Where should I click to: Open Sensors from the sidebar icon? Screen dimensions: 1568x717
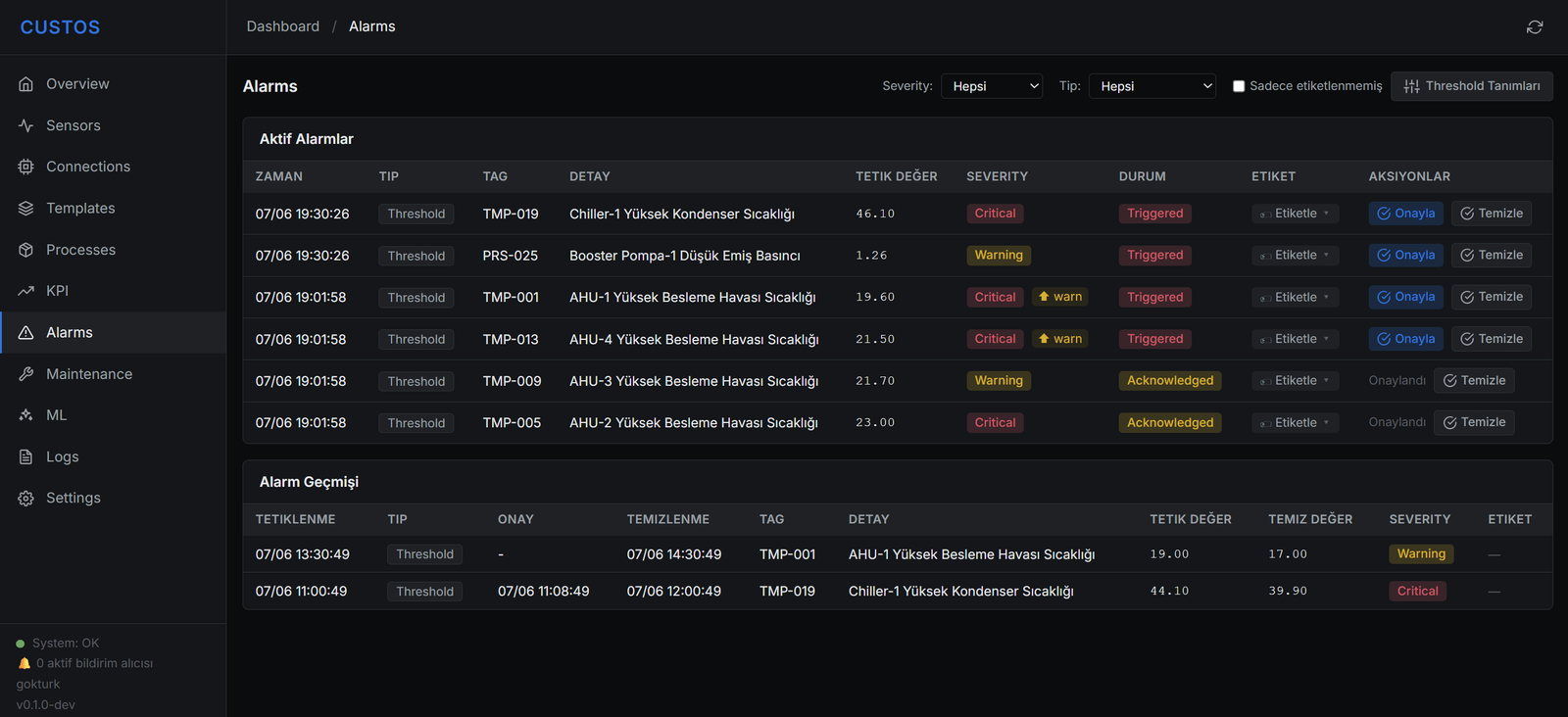[x=26, y=125]
